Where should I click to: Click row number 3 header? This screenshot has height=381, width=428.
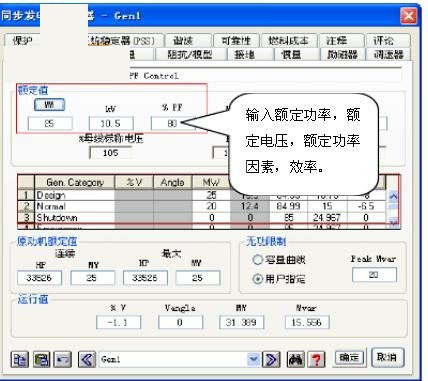coord(26,218)
